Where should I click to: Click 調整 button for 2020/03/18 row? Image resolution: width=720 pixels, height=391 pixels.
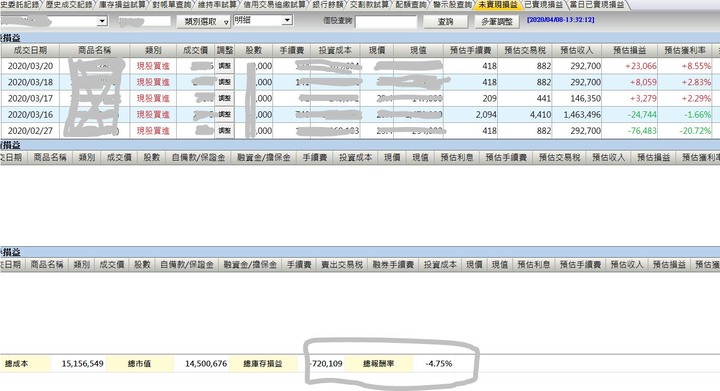point(225,82)
